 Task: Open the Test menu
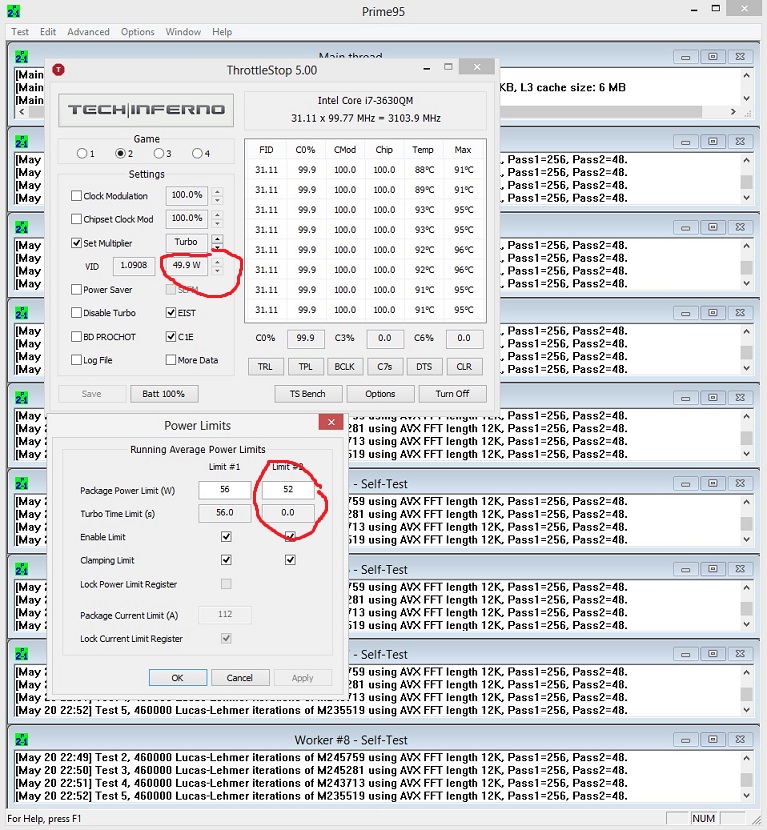[x=20, y=32]
